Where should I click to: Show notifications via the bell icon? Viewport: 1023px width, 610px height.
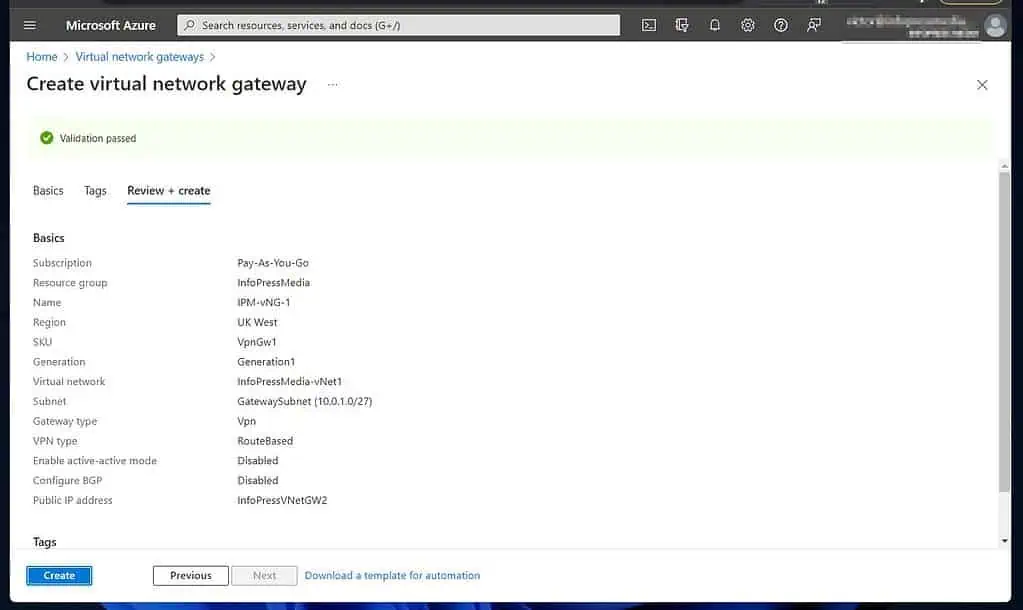click(715, 25)
